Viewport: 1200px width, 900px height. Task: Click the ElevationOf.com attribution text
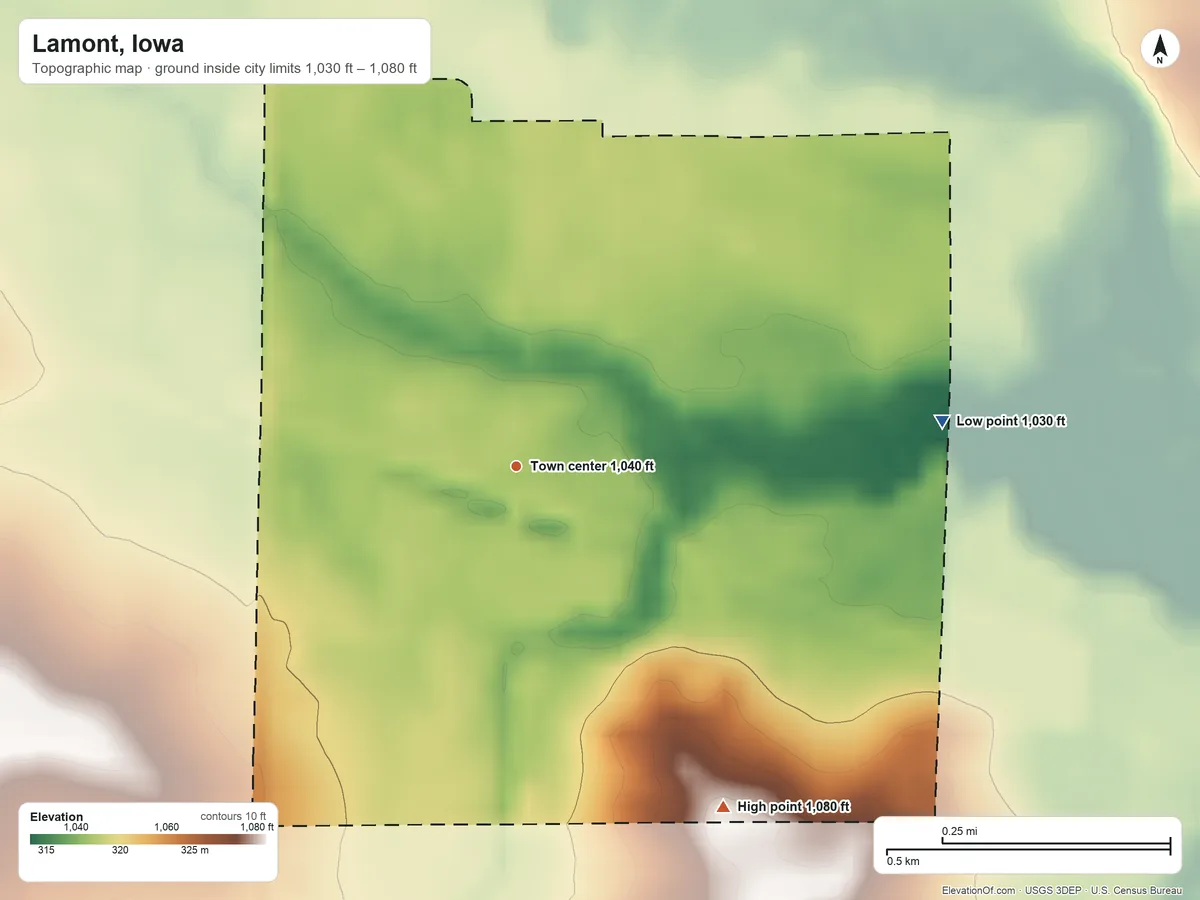click(979, 890)
